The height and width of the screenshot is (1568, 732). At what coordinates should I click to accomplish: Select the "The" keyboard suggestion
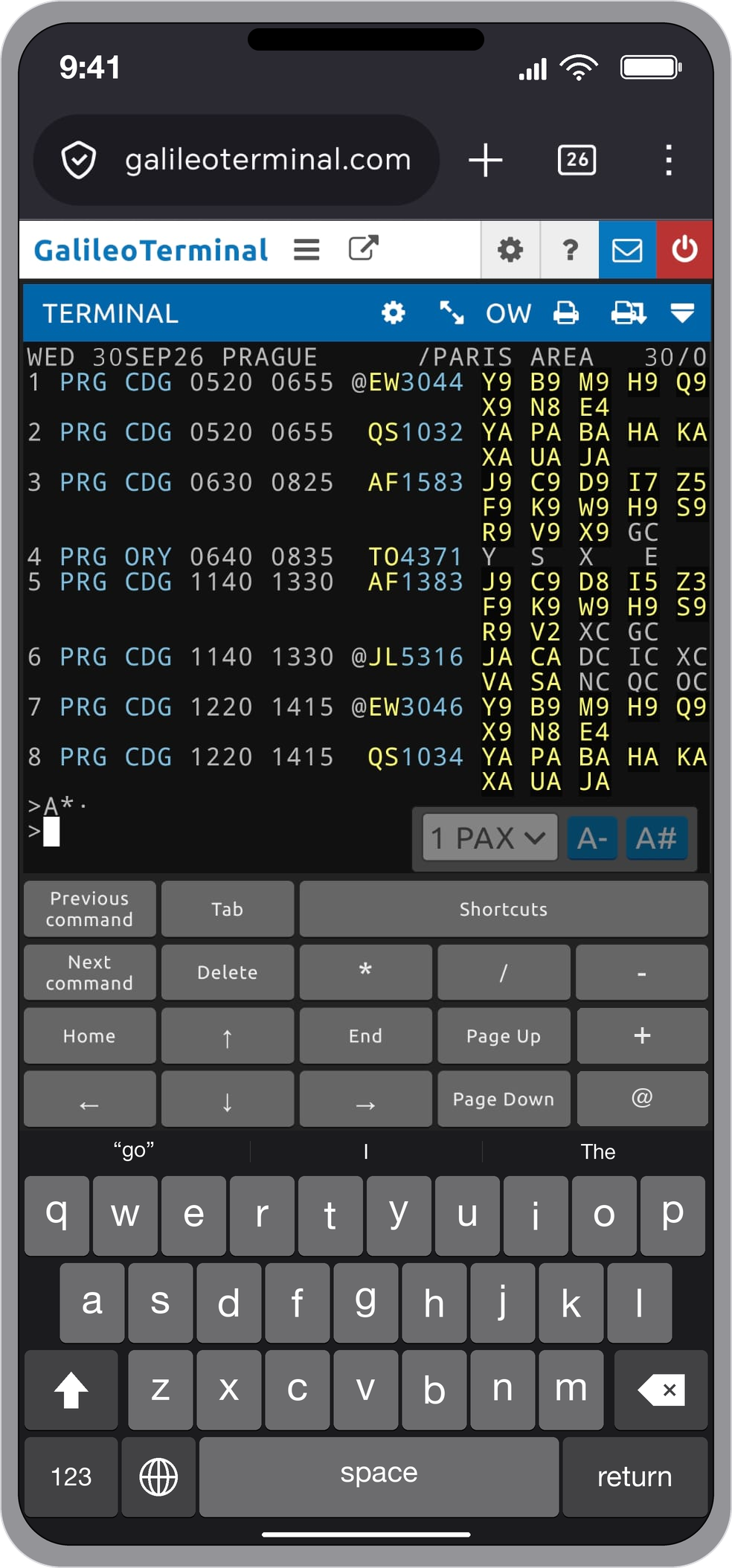pos(597,1151)
